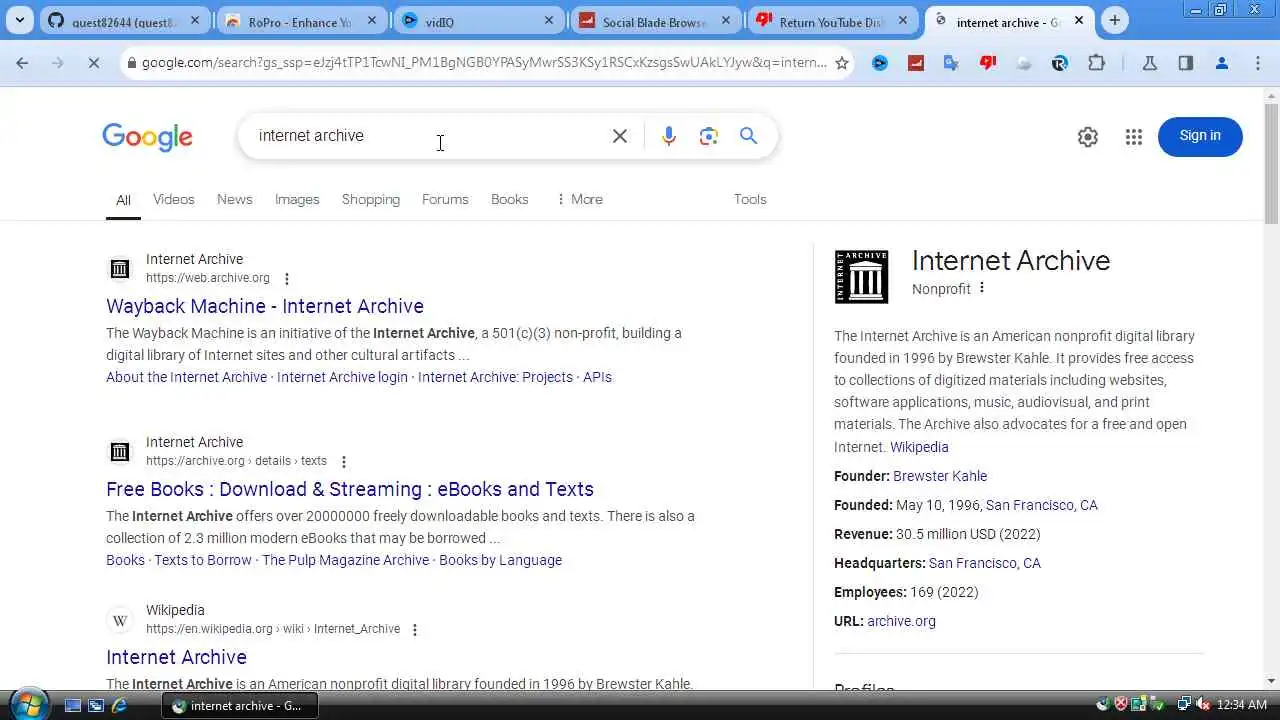This screenshot has width=1280, height=720.
Task: Show desktop from quick launch icon
Action: (73, 705)
